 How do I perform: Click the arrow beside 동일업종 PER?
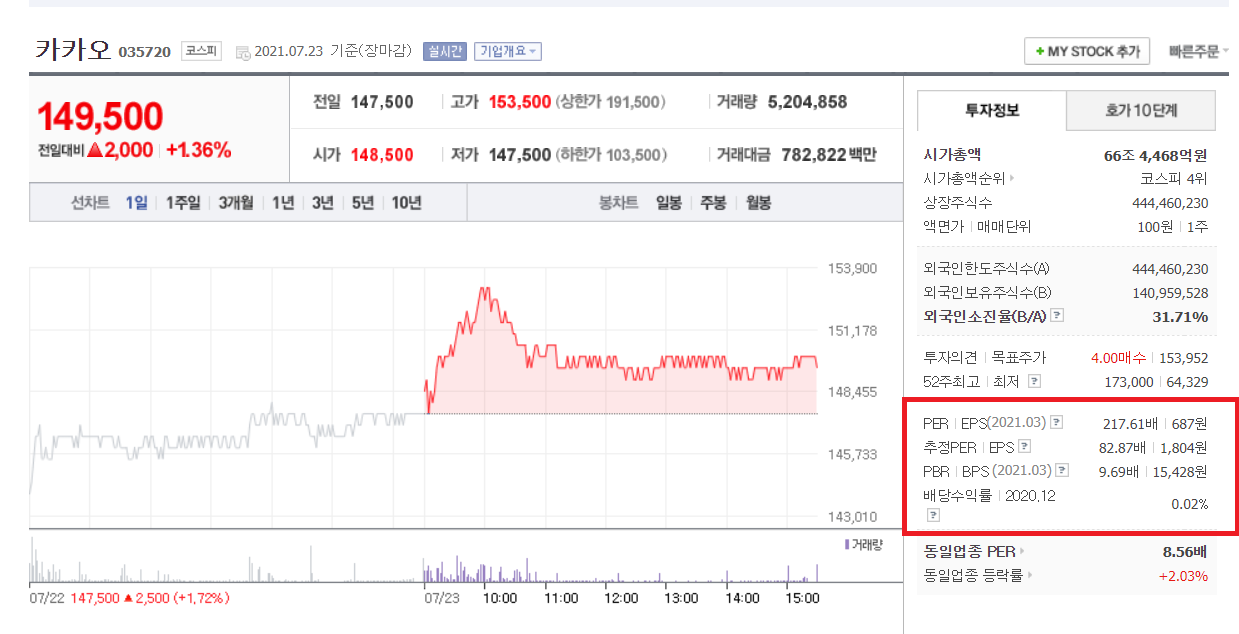coord(1021,551)
